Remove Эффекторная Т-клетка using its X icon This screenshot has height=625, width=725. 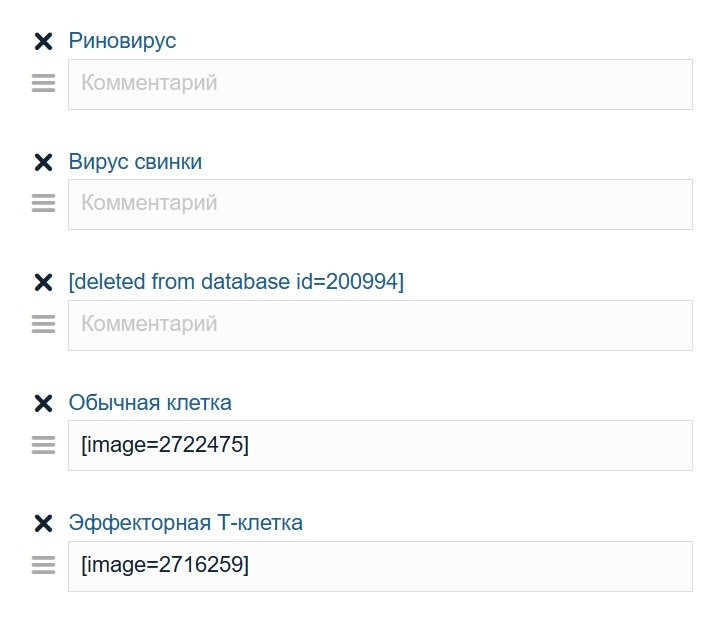pyautogui.click(x=43, y=523)
